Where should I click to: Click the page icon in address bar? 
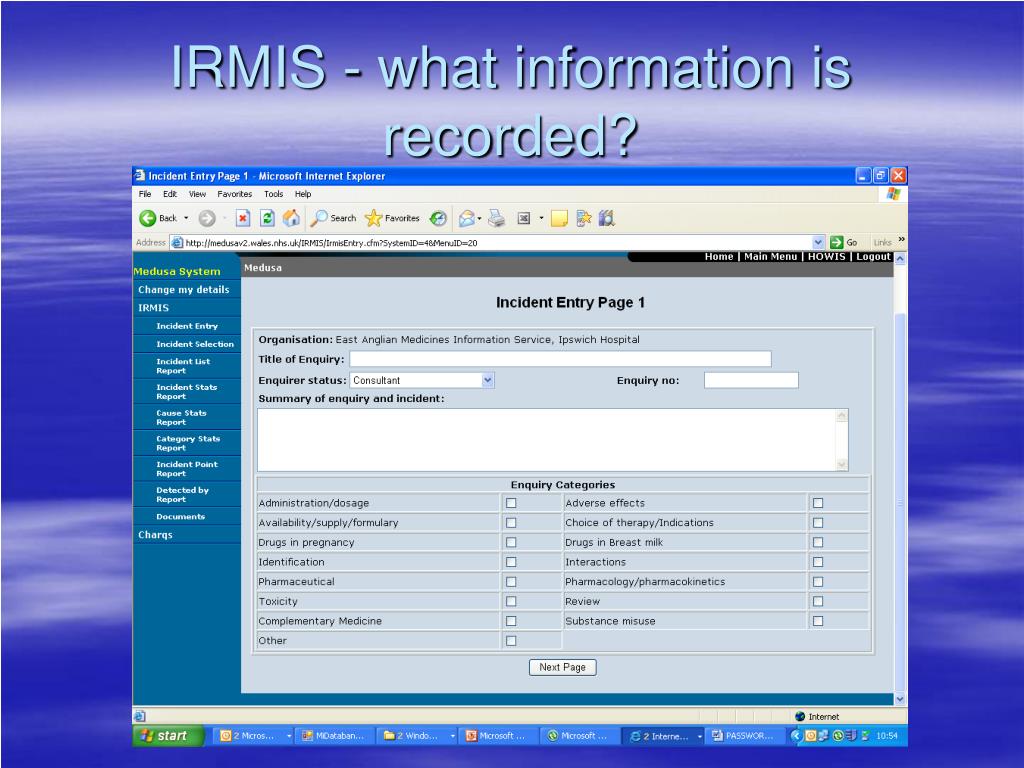click(x=177, y=242)
